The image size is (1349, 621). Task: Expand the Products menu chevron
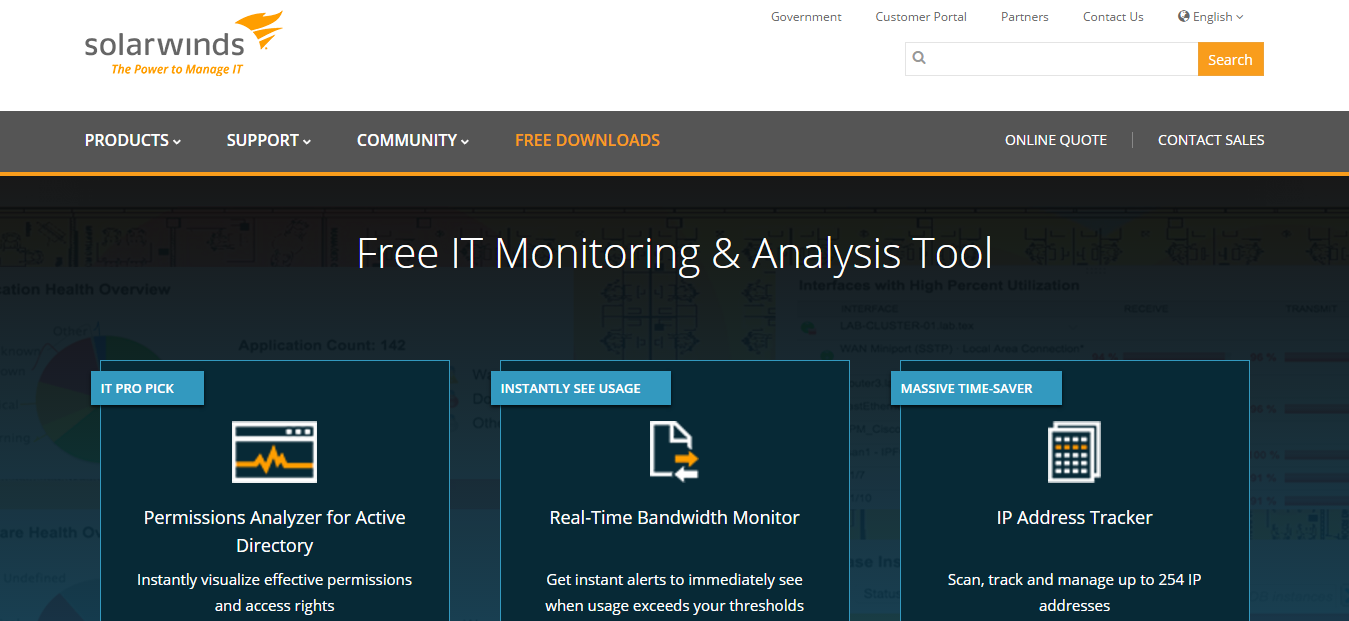[x=177, y=142]
